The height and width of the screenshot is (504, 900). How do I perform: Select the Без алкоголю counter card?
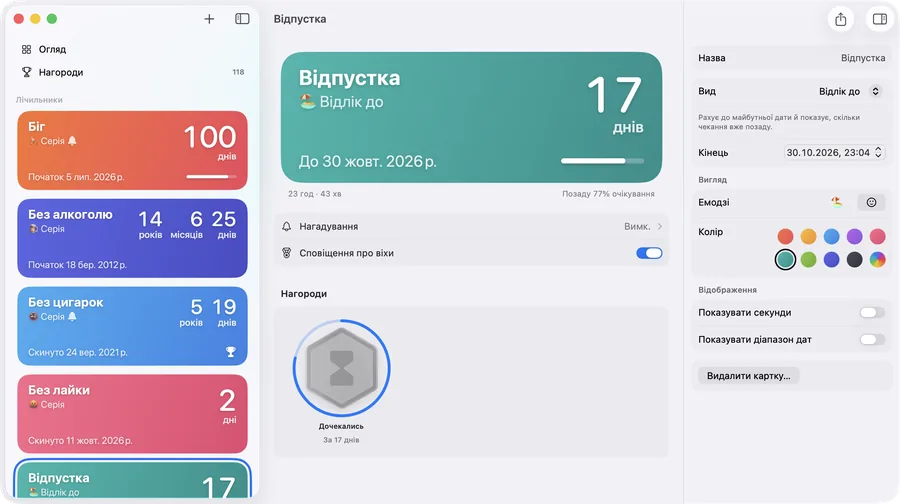pos(132,238)
